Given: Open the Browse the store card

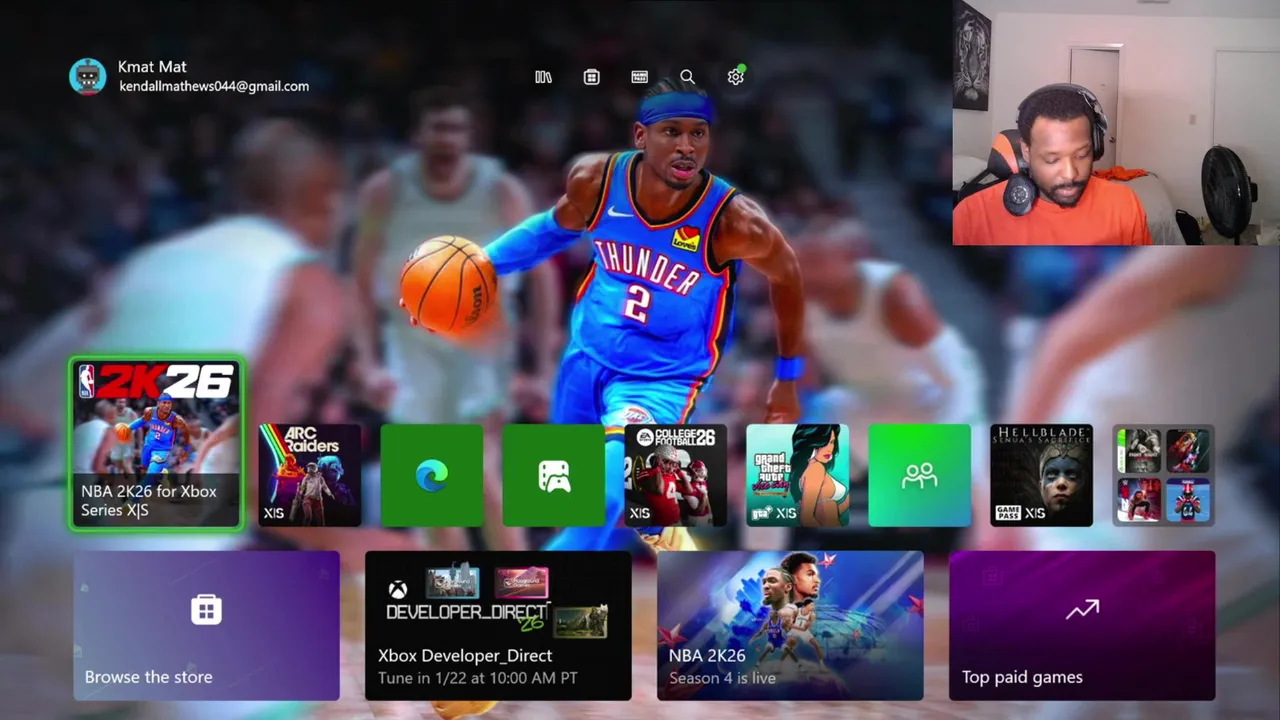Looking at the screenshot, I should 206,625.
